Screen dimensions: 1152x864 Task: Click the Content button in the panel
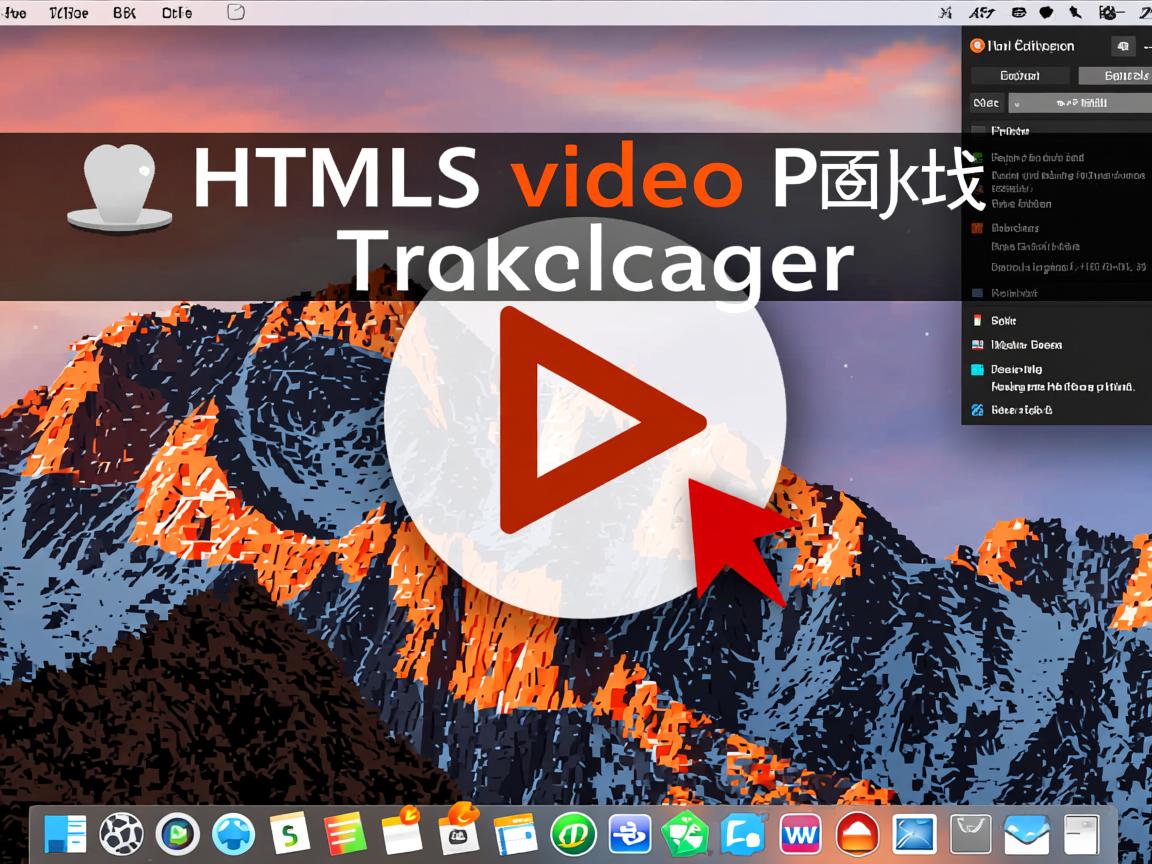point(1022,75)
